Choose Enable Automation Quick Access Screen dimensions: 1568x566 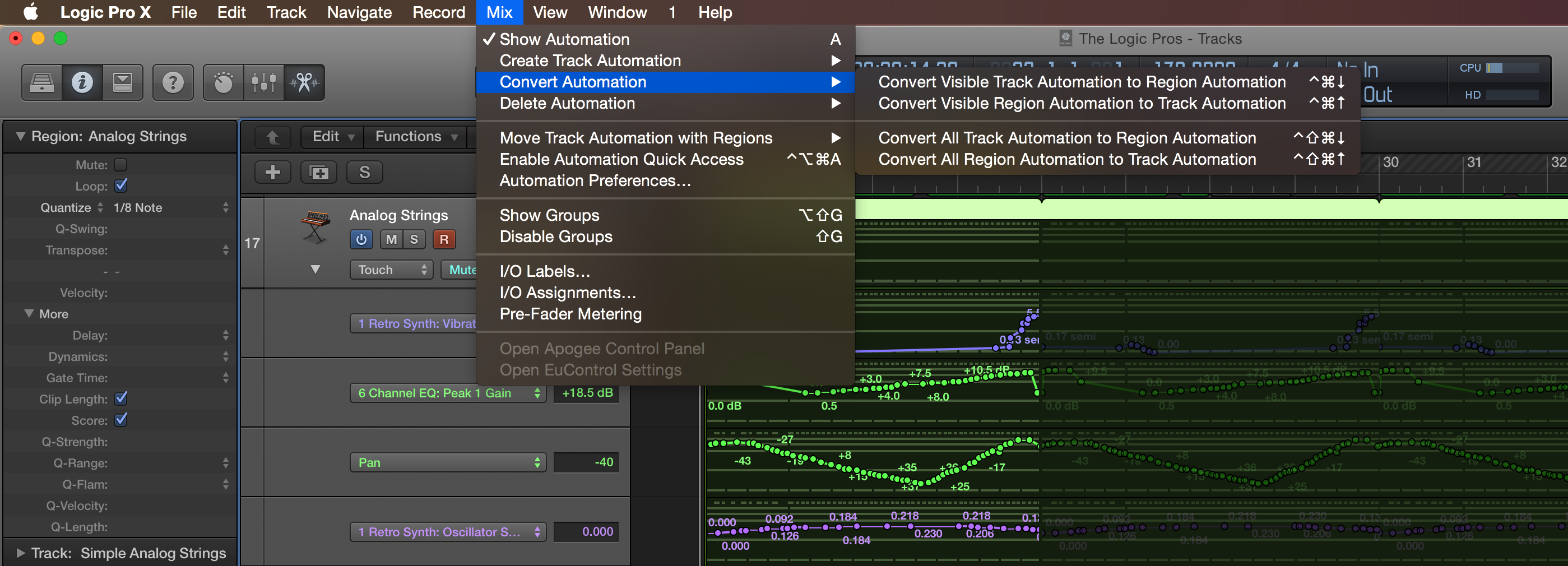pos(665,159)
